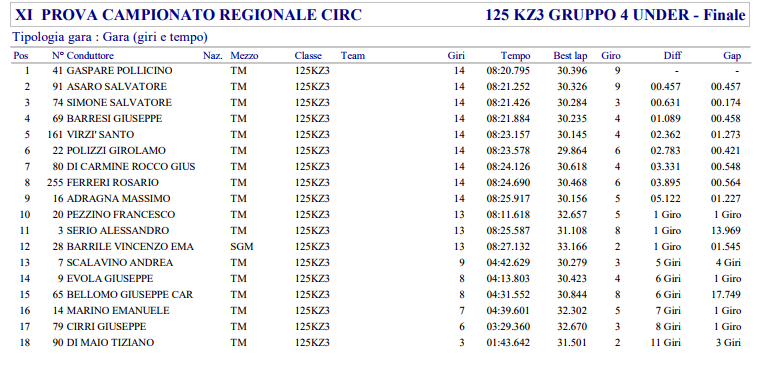Click the gap value '17.749'
The image size is (761, 376).
tap(726, 295)
